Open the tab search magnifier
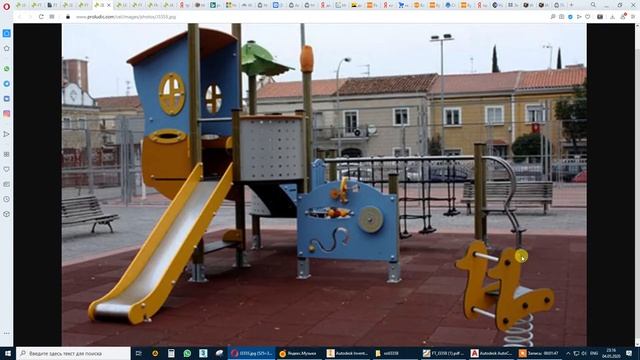The height and width of the screenshot is (360, 640). [x=593, y=5]
